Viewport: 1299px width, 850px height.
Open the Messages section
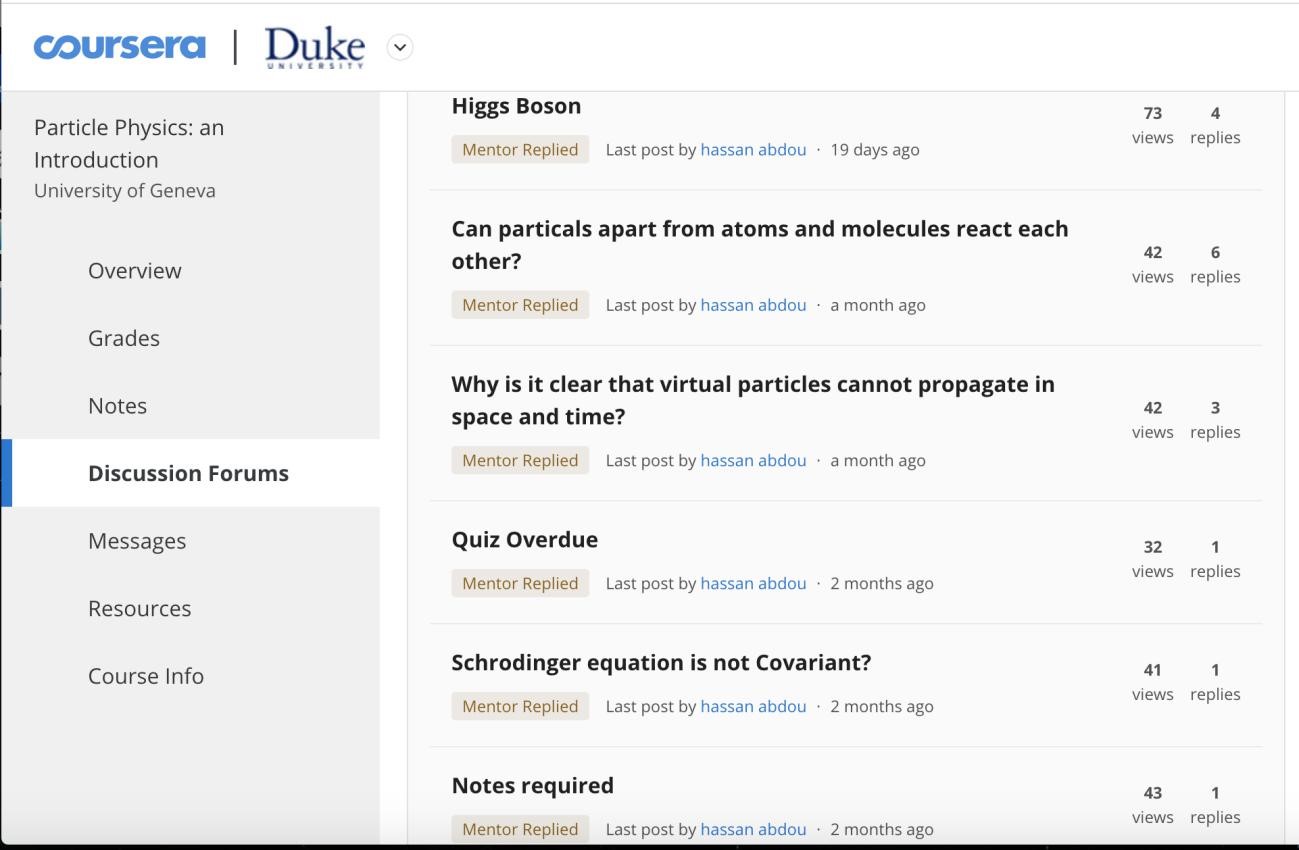[x=136, y=540]
